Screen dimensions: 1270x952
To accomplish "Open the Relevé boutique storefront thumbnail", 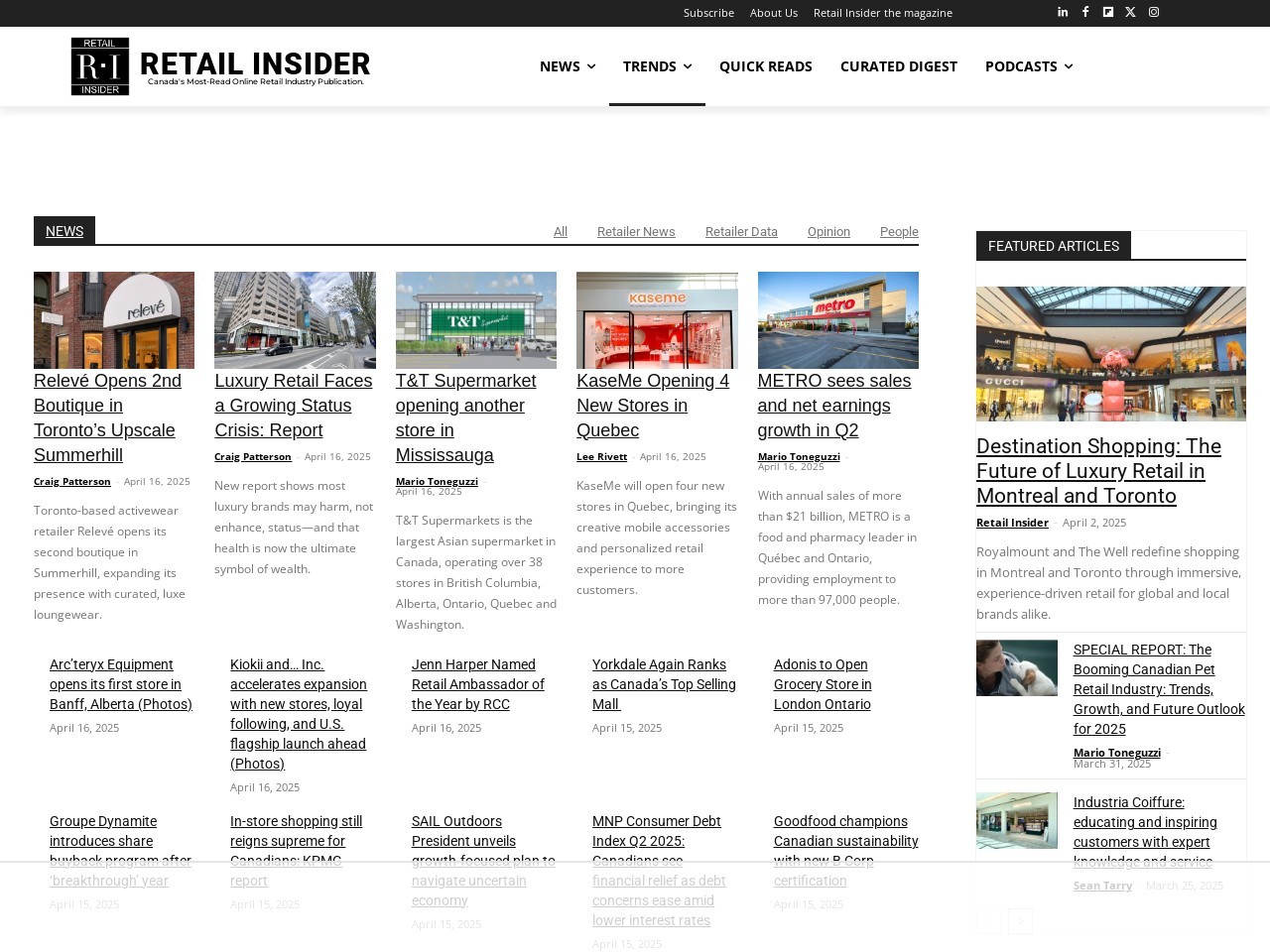I will point(114,320).
